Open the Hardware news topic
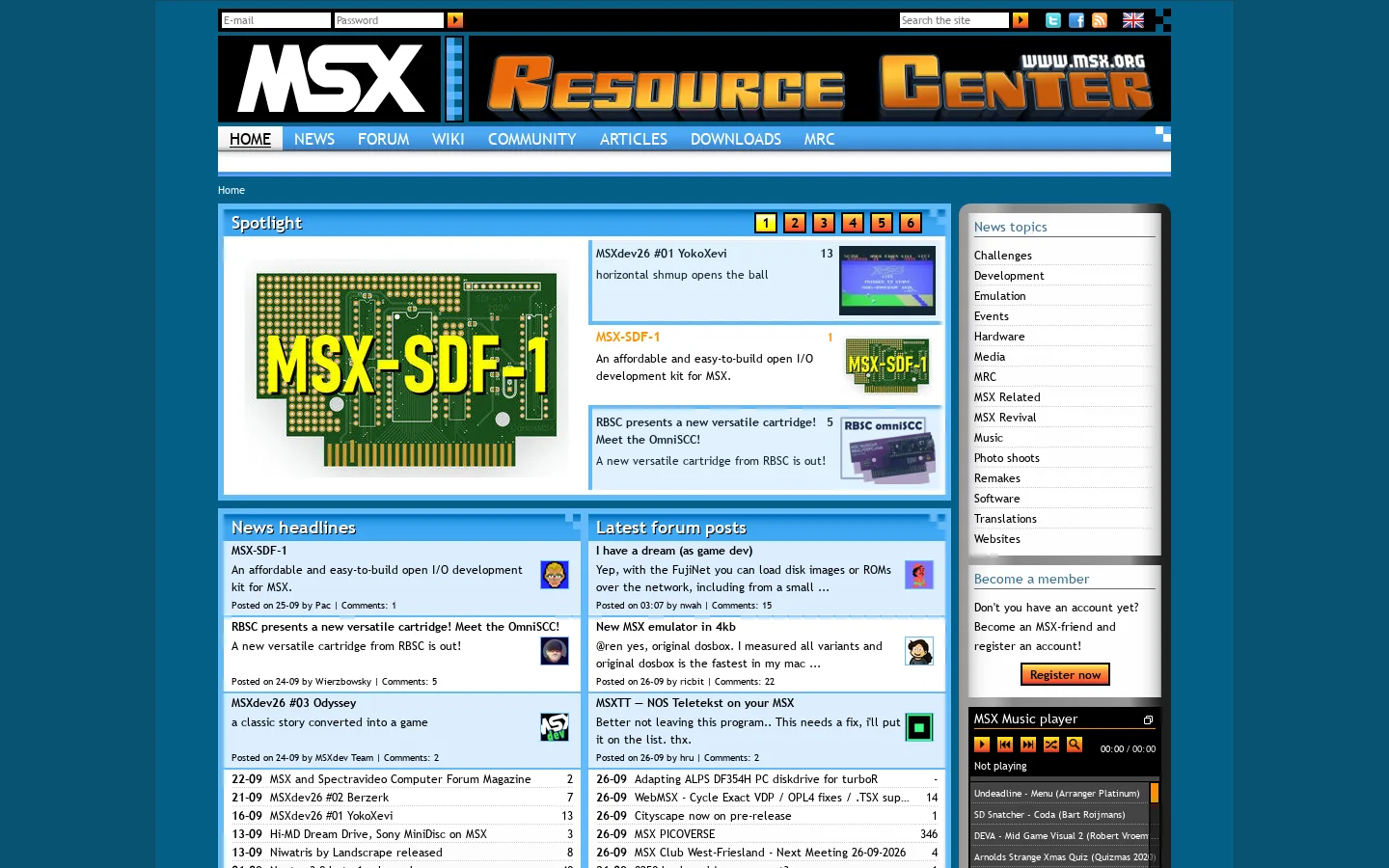 pyautogui.click(x=999, y=337)
